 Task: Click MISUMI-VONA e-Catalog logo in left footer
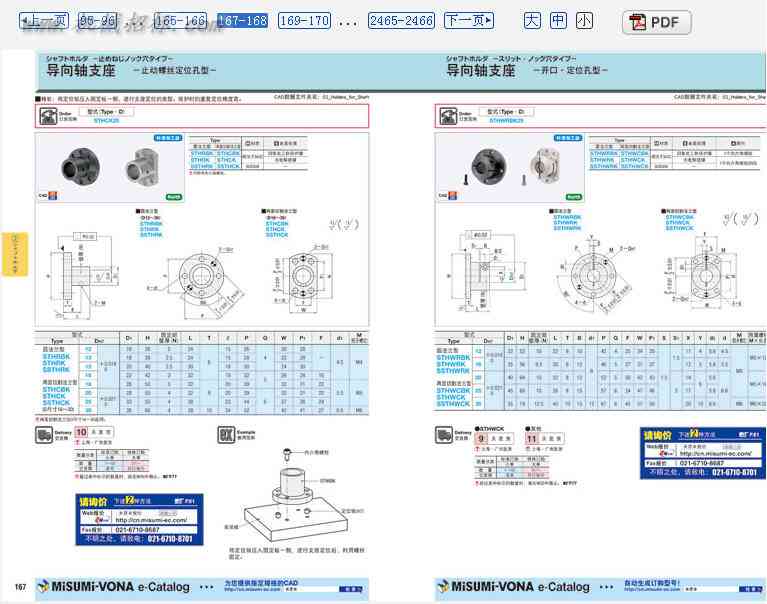(x=114, y=586)
